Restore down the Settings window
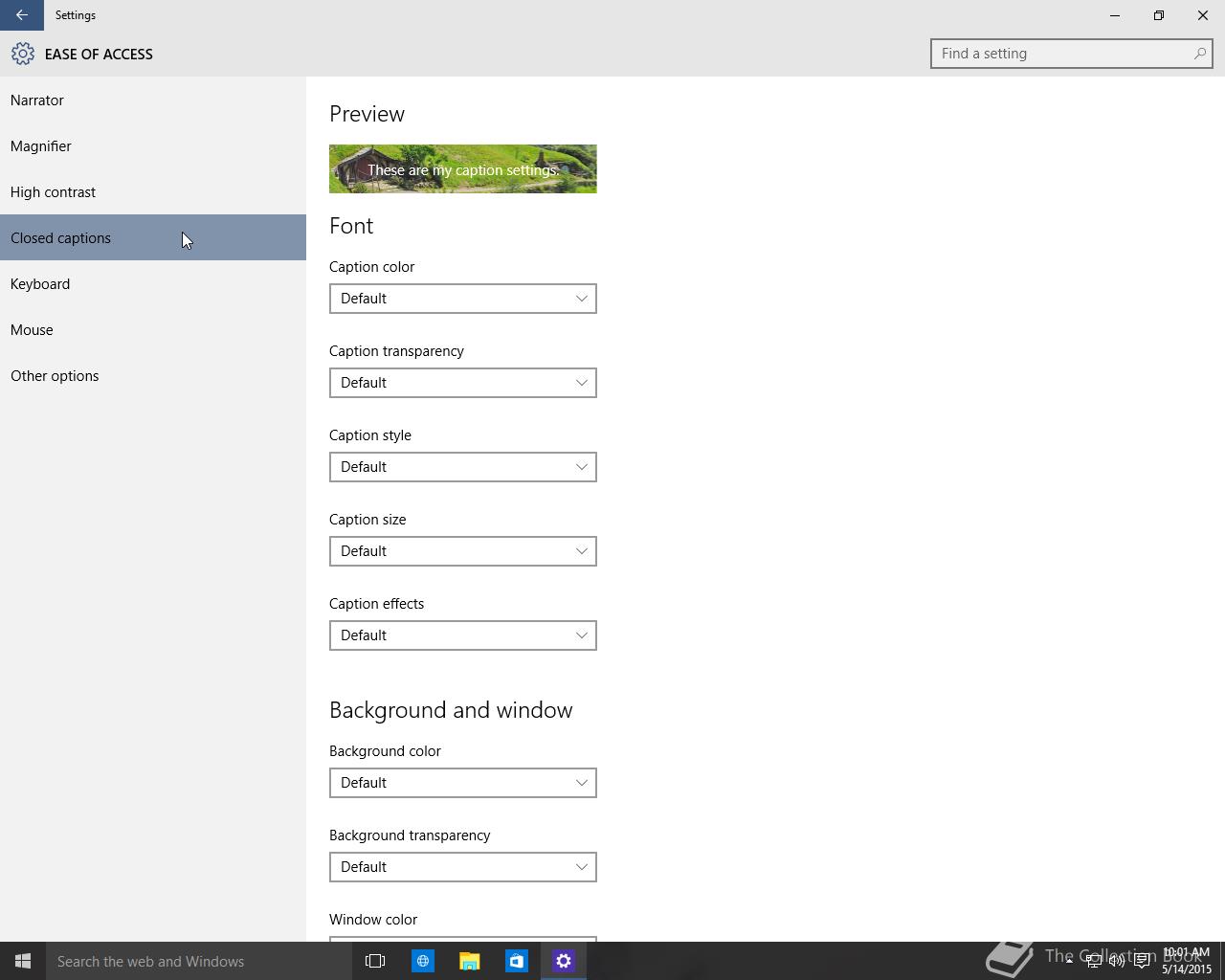This screenshot has width=1225, height=980. pos(1159,15)
